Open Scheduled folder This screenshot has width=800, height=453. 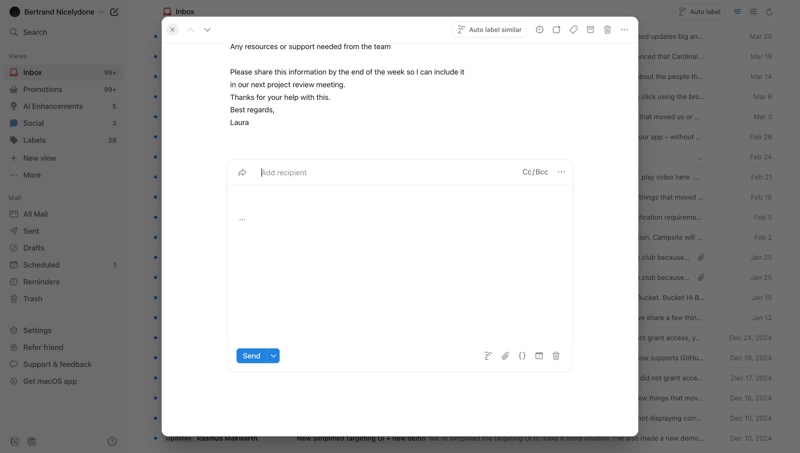(63, 265)
